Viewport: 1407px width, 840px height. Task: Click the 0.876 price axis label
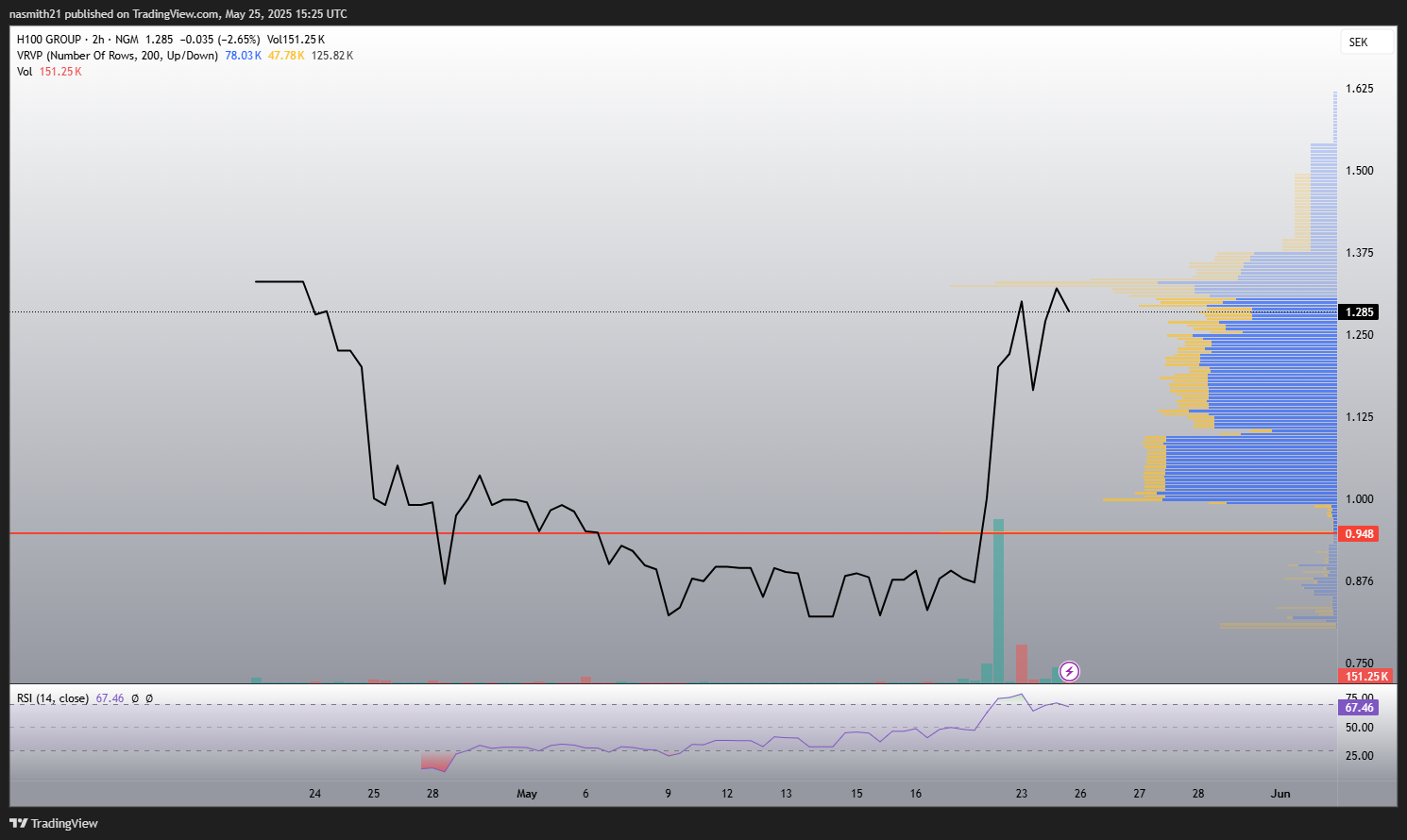[1360, 581]
